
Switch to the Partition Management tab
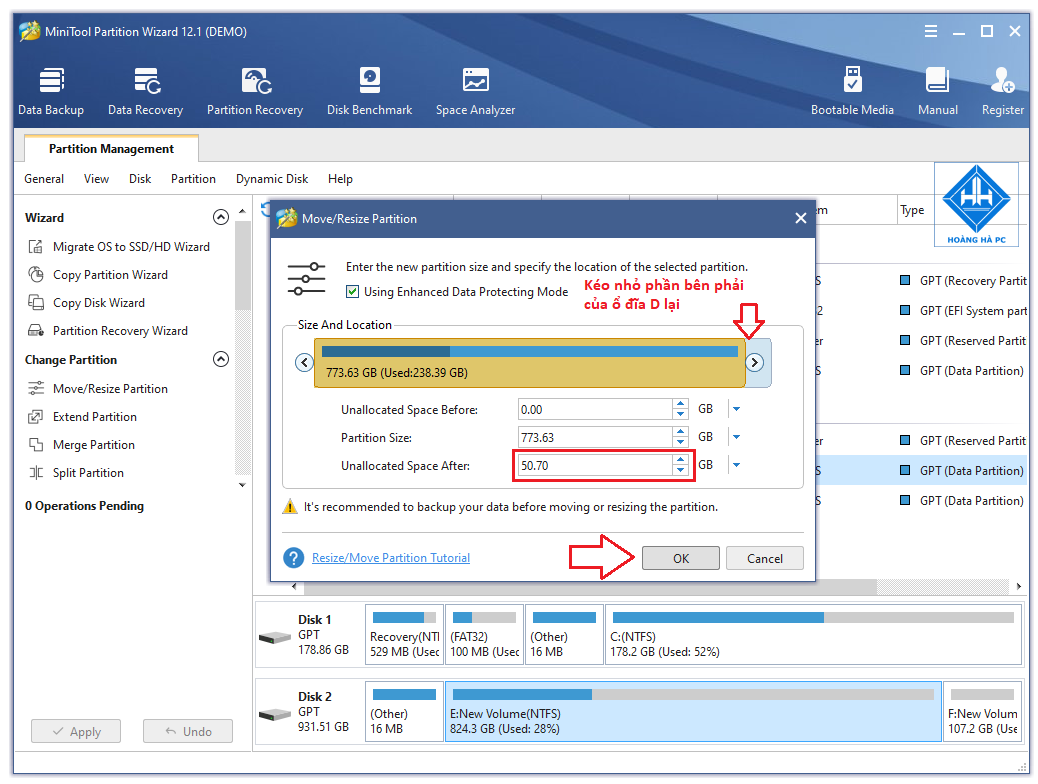110,148
